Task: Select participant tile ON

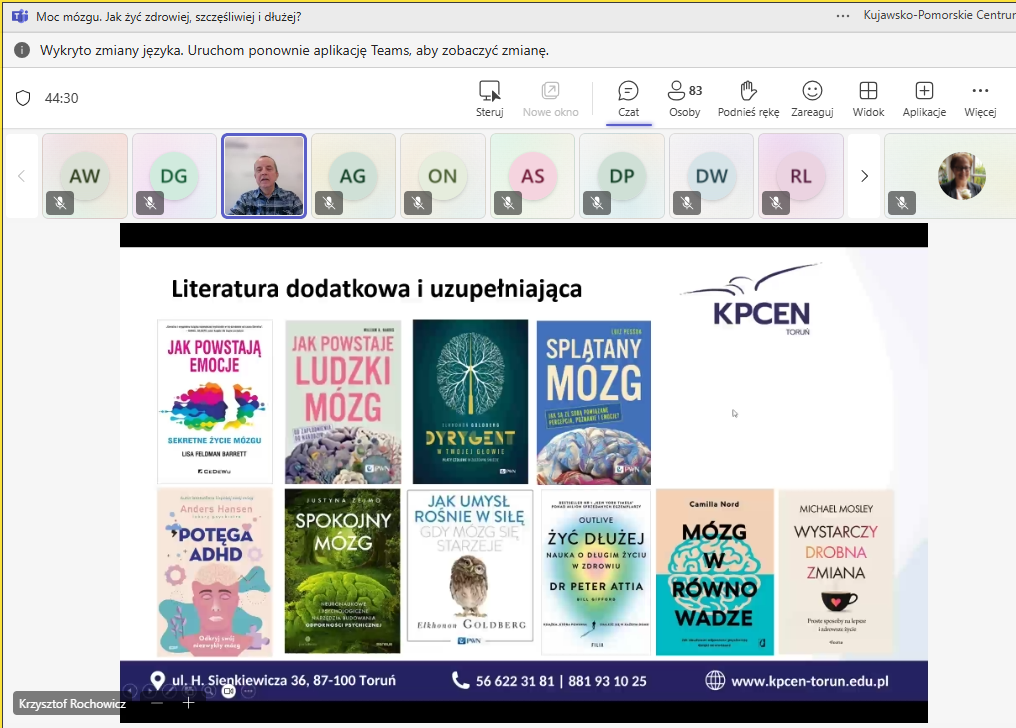Action: coord(443,176)
